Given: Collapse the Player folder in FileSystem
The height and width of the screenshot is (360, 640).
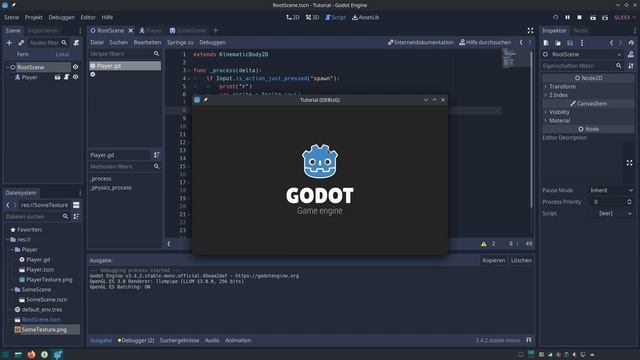Looking at the screenshot, I should click(x=12, y=249).
